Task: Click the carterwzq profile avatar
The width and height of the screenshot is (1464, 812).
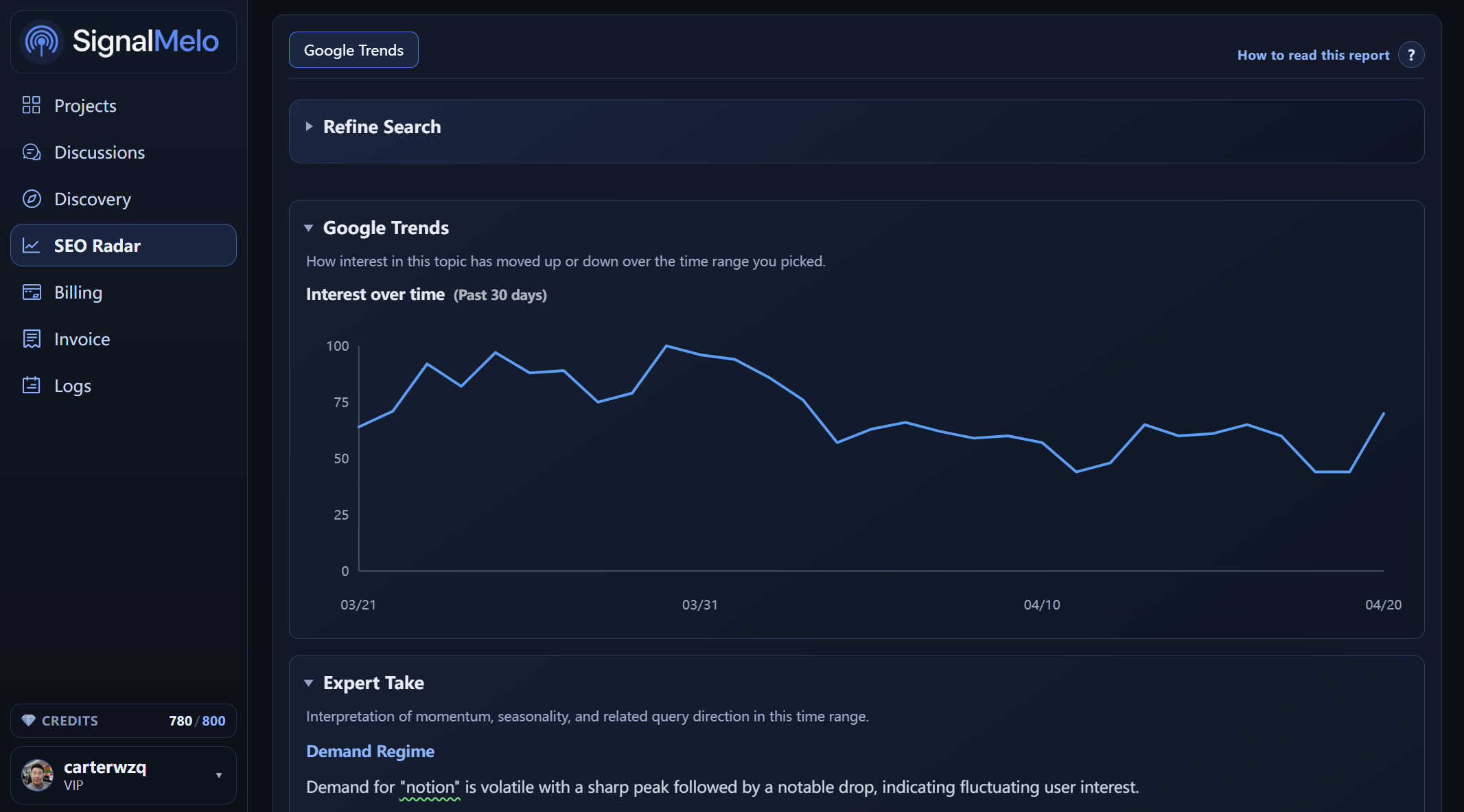Action: point(37,775)
